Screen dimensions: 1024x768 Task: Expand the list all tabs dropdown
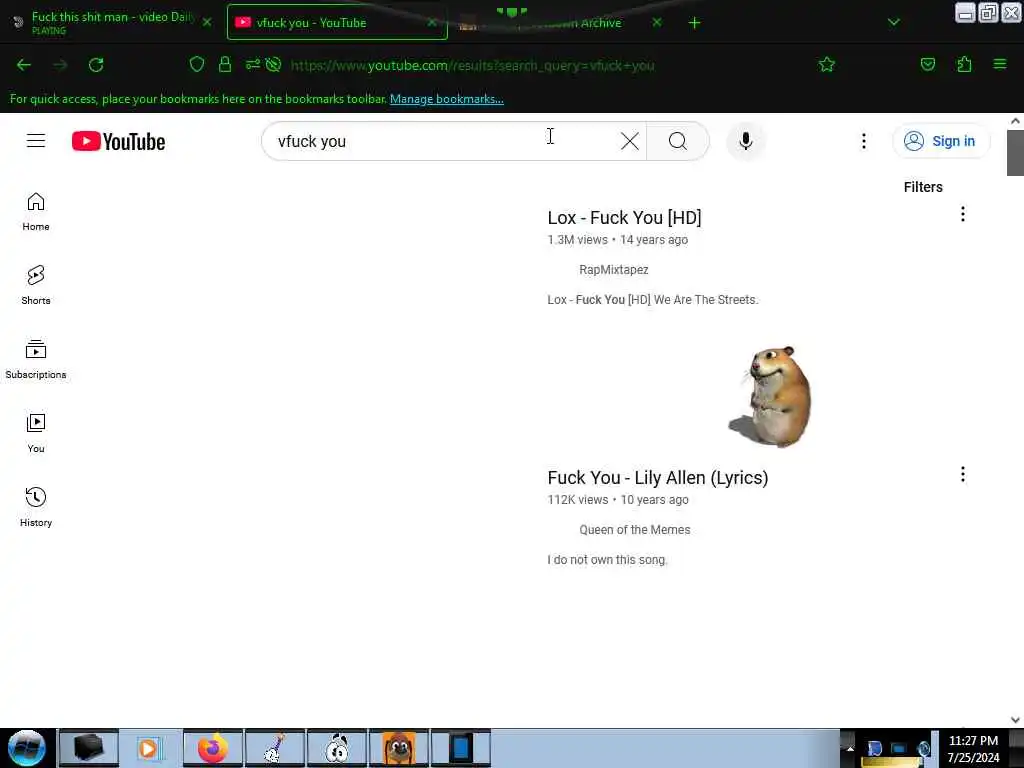[893, 22]
